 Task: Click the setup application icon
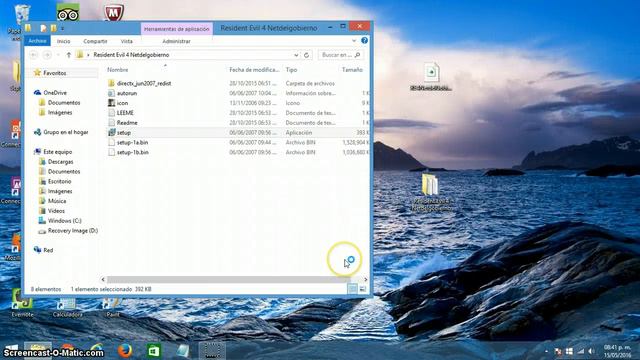(111, 132)
